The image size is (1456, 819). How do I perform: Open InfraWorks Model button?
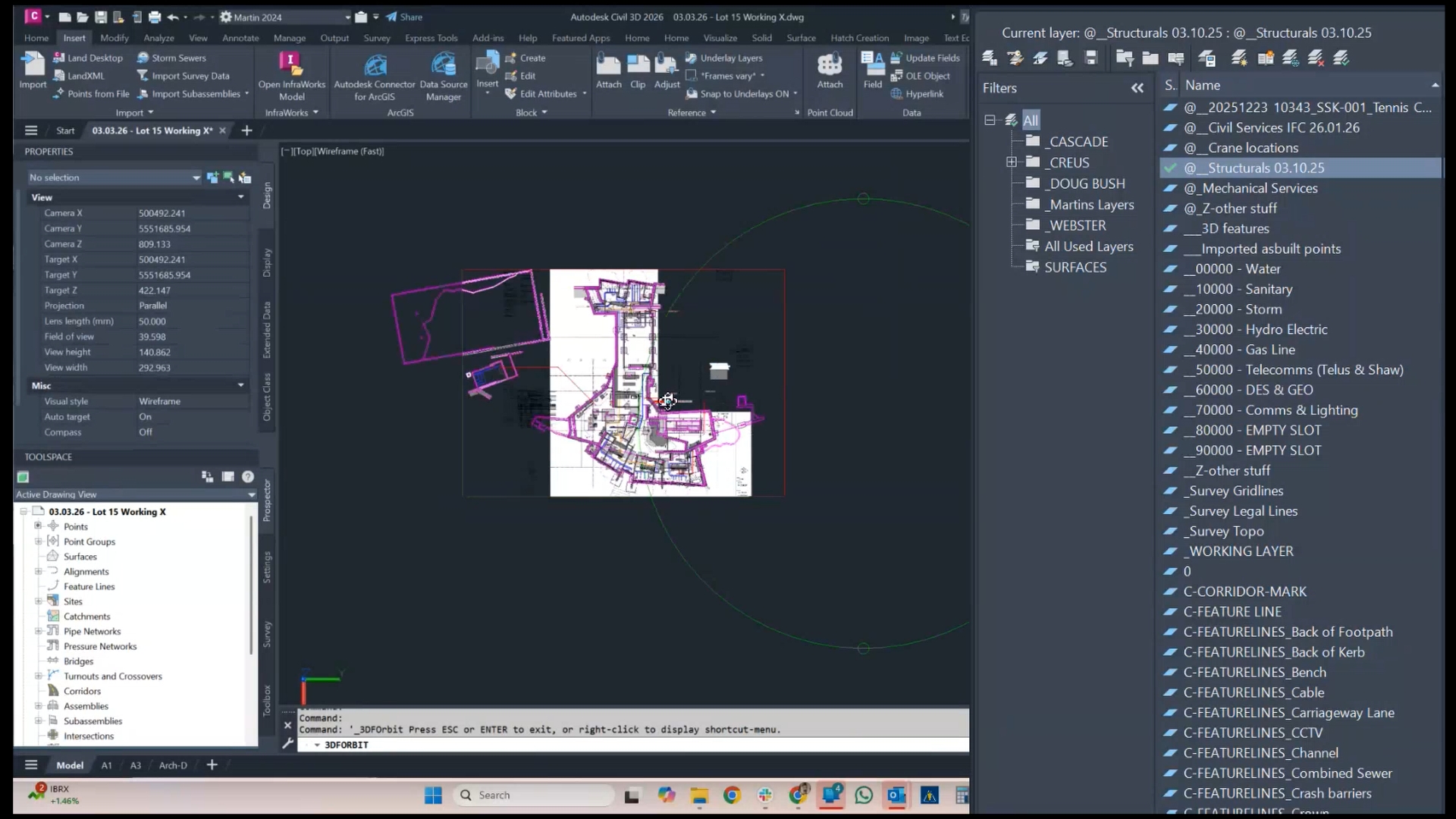[291, 76]
